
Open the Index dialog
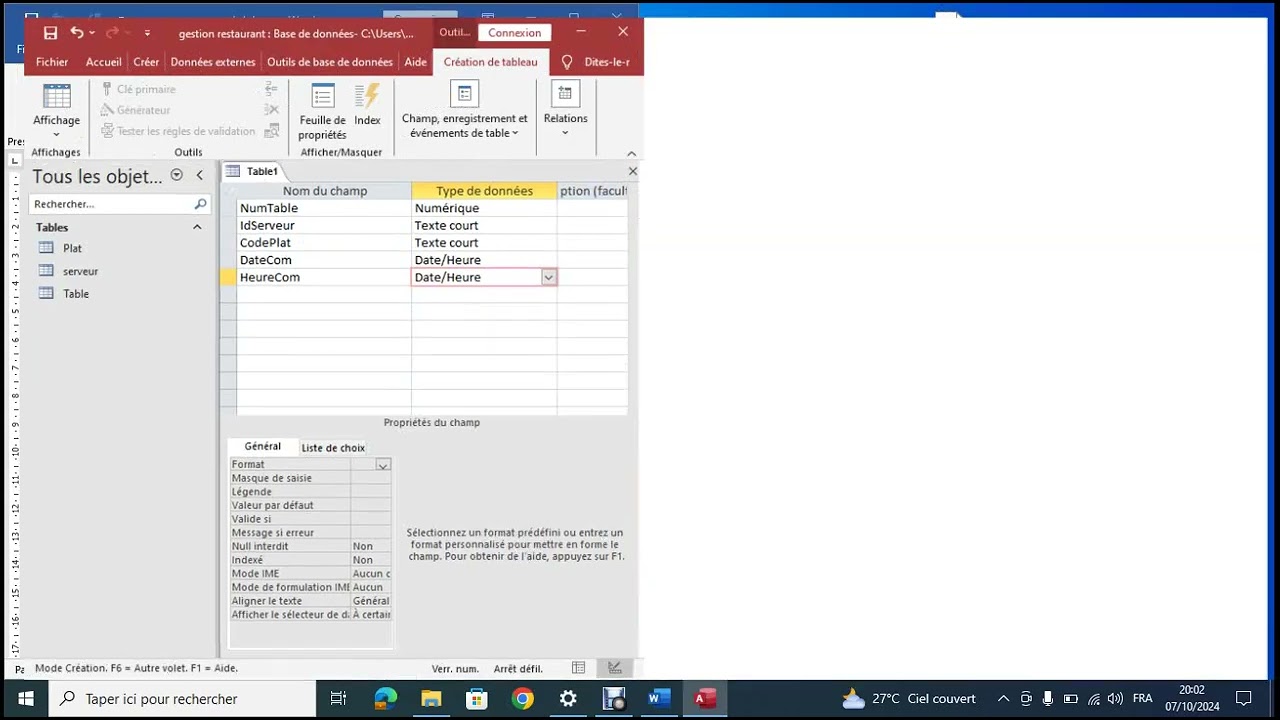(367, 105)
